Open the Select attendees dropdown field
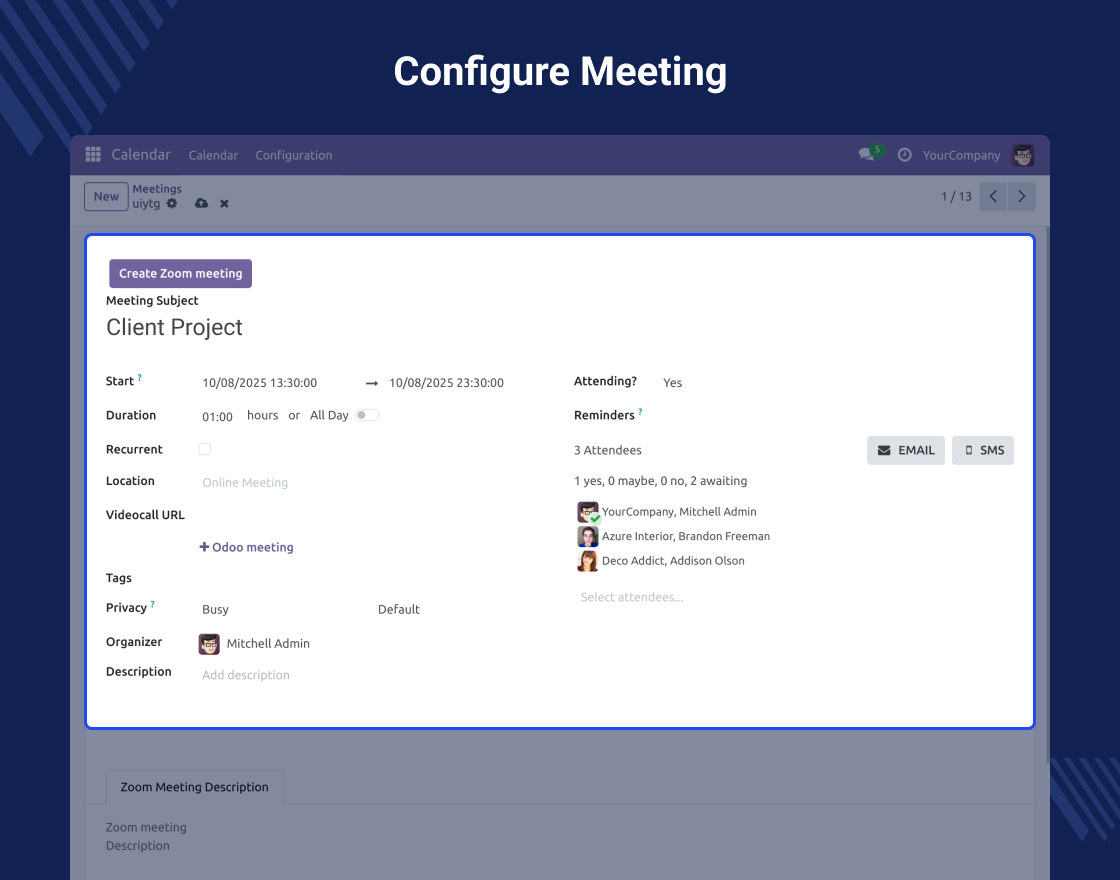1120x880 pixels. point(700,597)
